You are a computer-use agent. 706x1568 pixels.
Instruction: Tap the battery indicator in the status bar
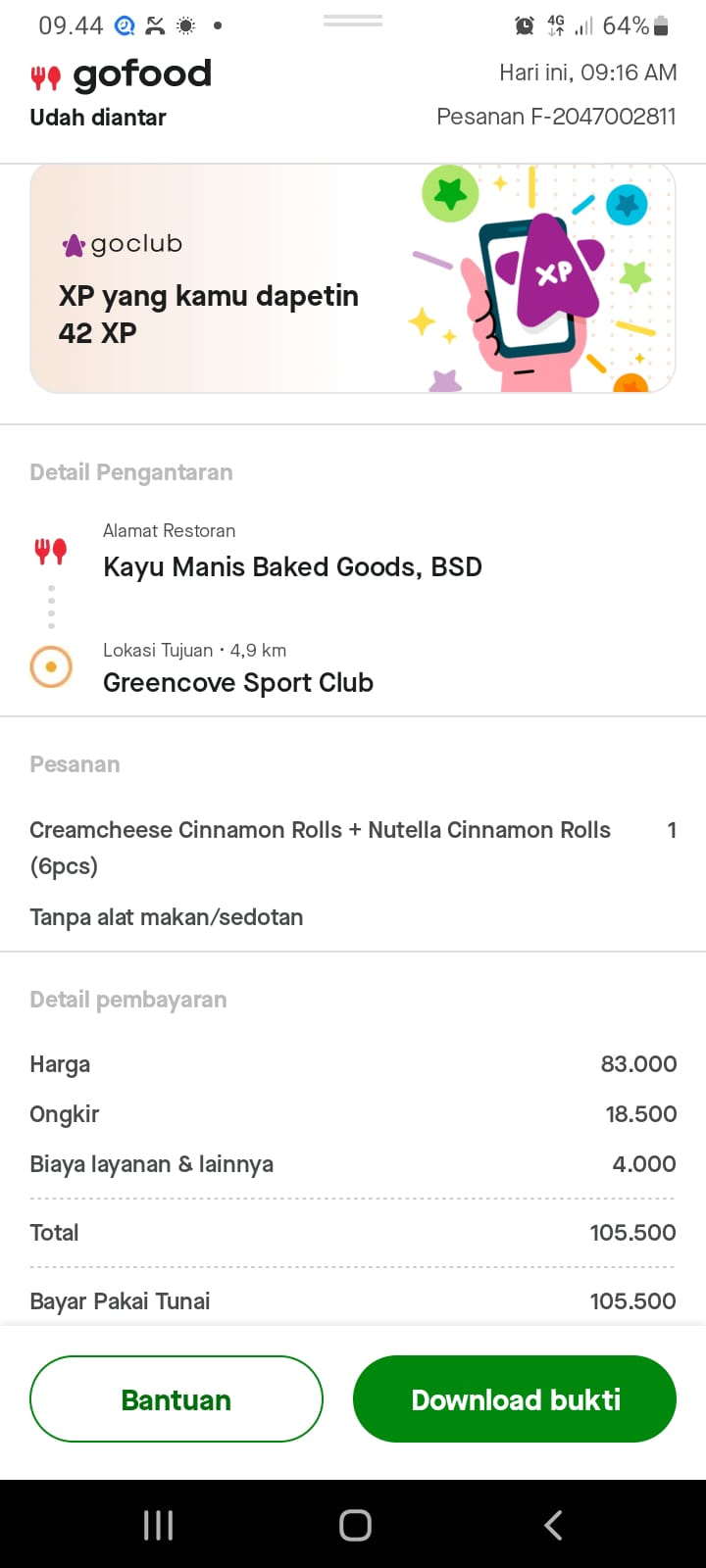(662, 26)
